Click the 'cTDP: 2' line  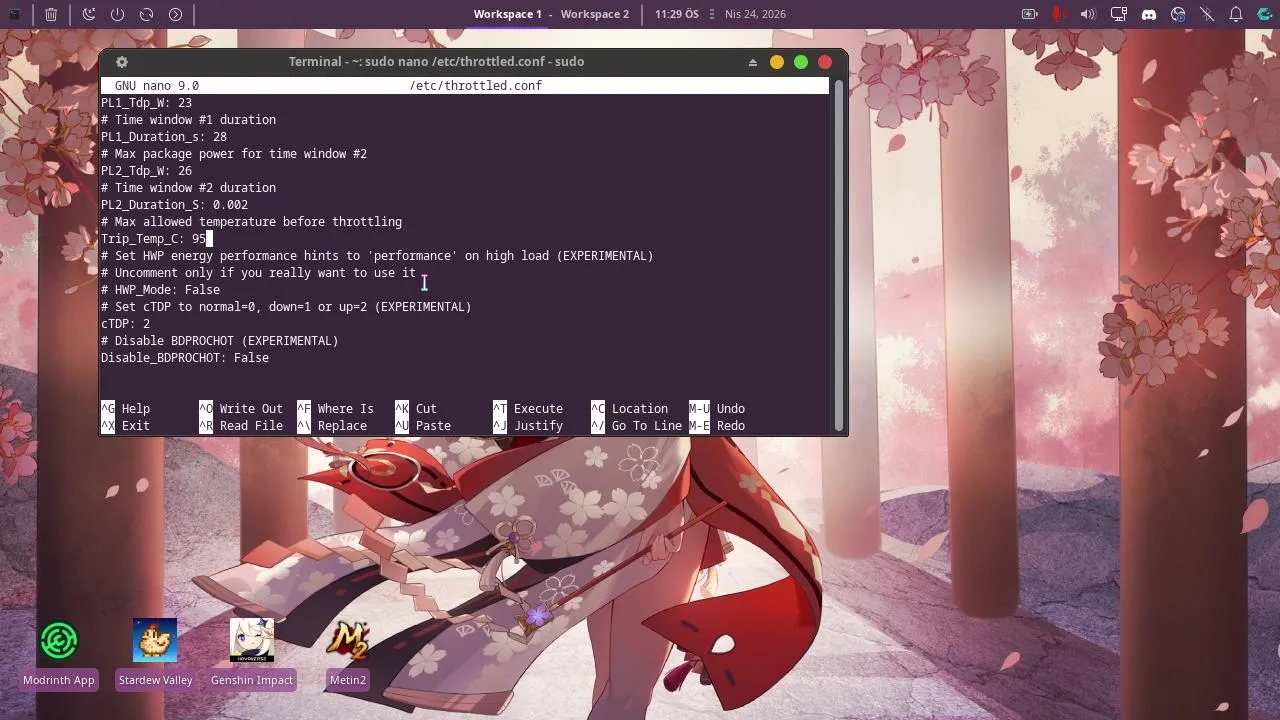[x=125, y=324]
